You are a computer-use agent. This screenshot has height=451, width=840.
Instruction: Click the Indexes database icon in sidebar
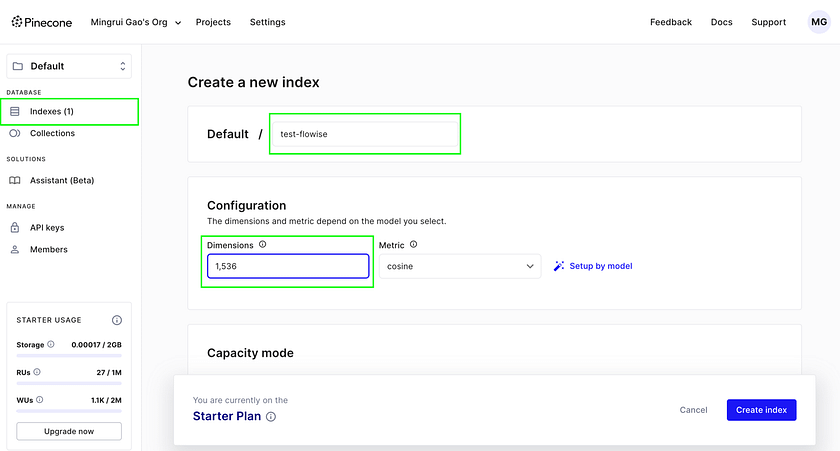(x=15, y=111)
